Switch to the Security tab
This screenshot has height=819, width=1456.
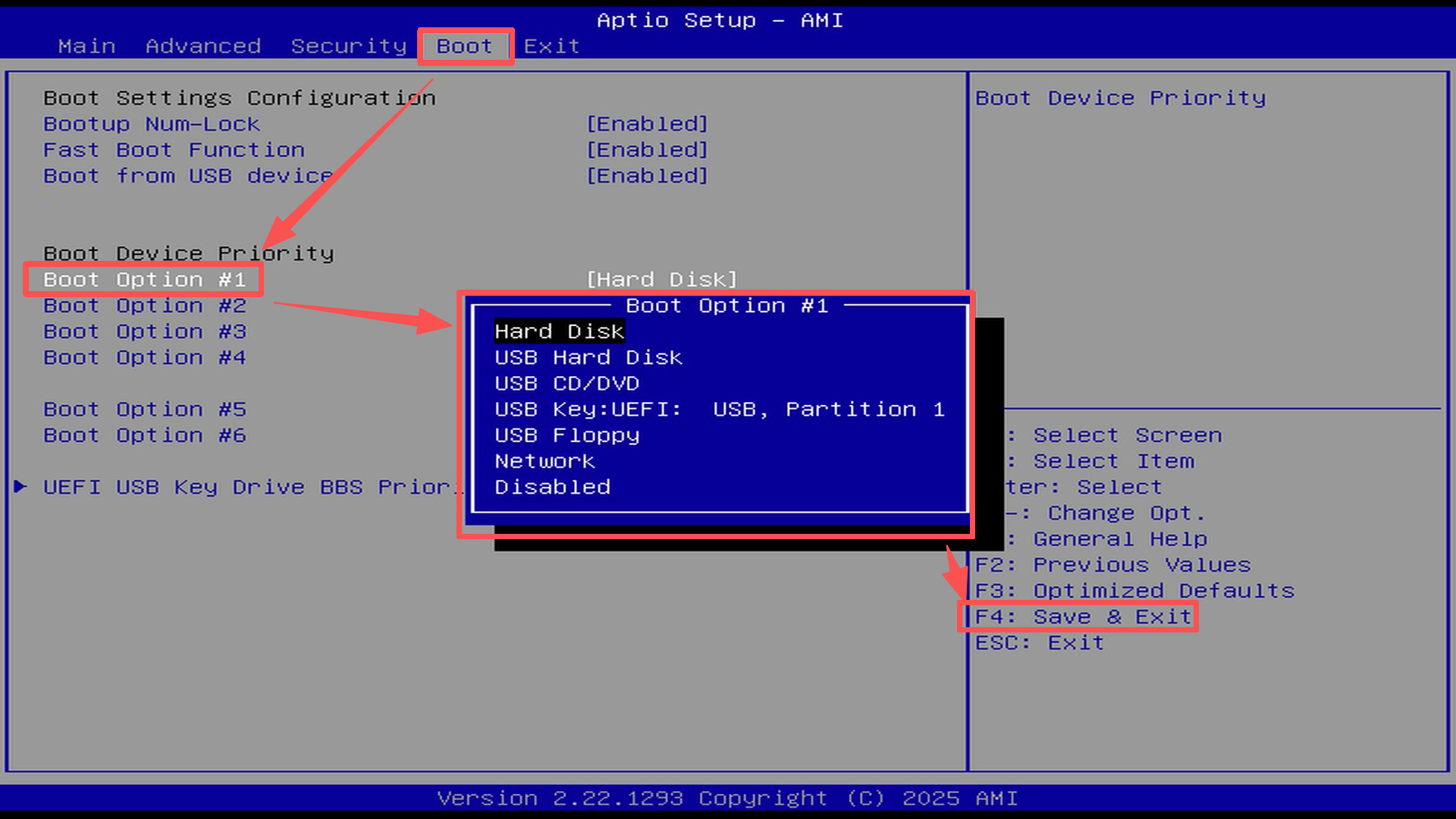(348, 45)
